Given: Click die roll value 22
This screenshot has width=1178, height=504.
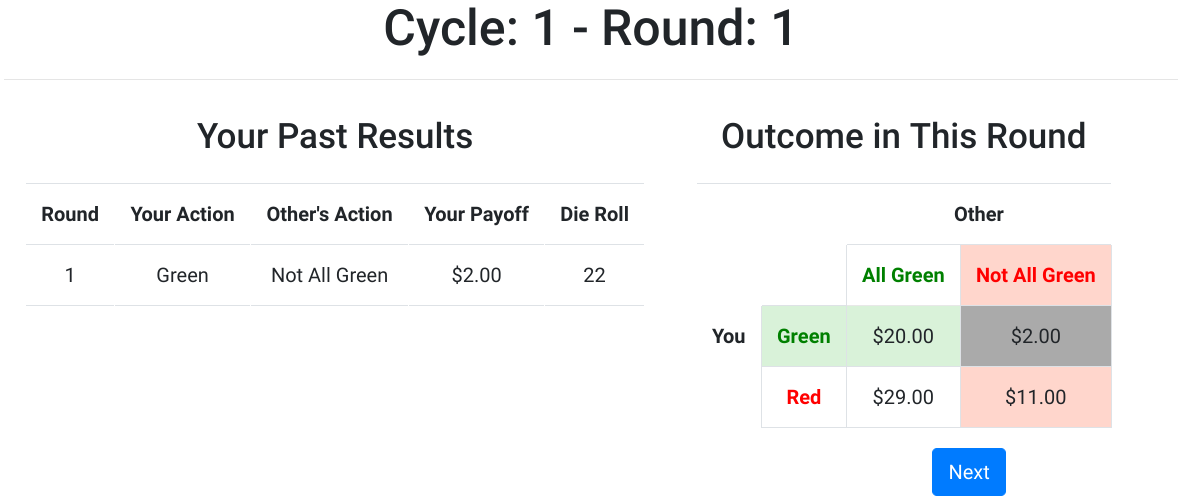Looking at the screenshot, I should pyautogui.click(x=594, y=275).
